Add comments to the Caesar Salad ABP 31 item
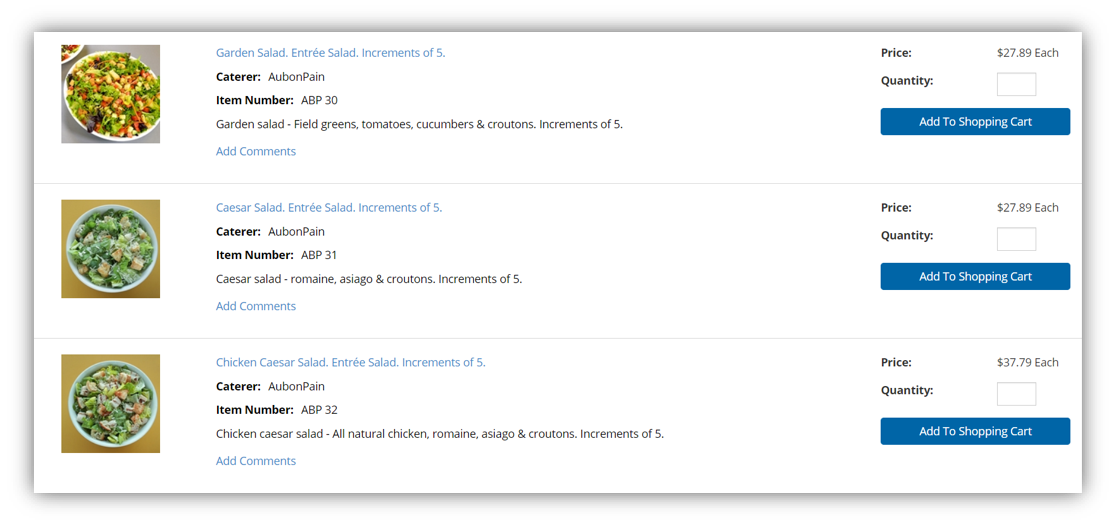Screen dimensions: 1112x525 coord(256,306)
